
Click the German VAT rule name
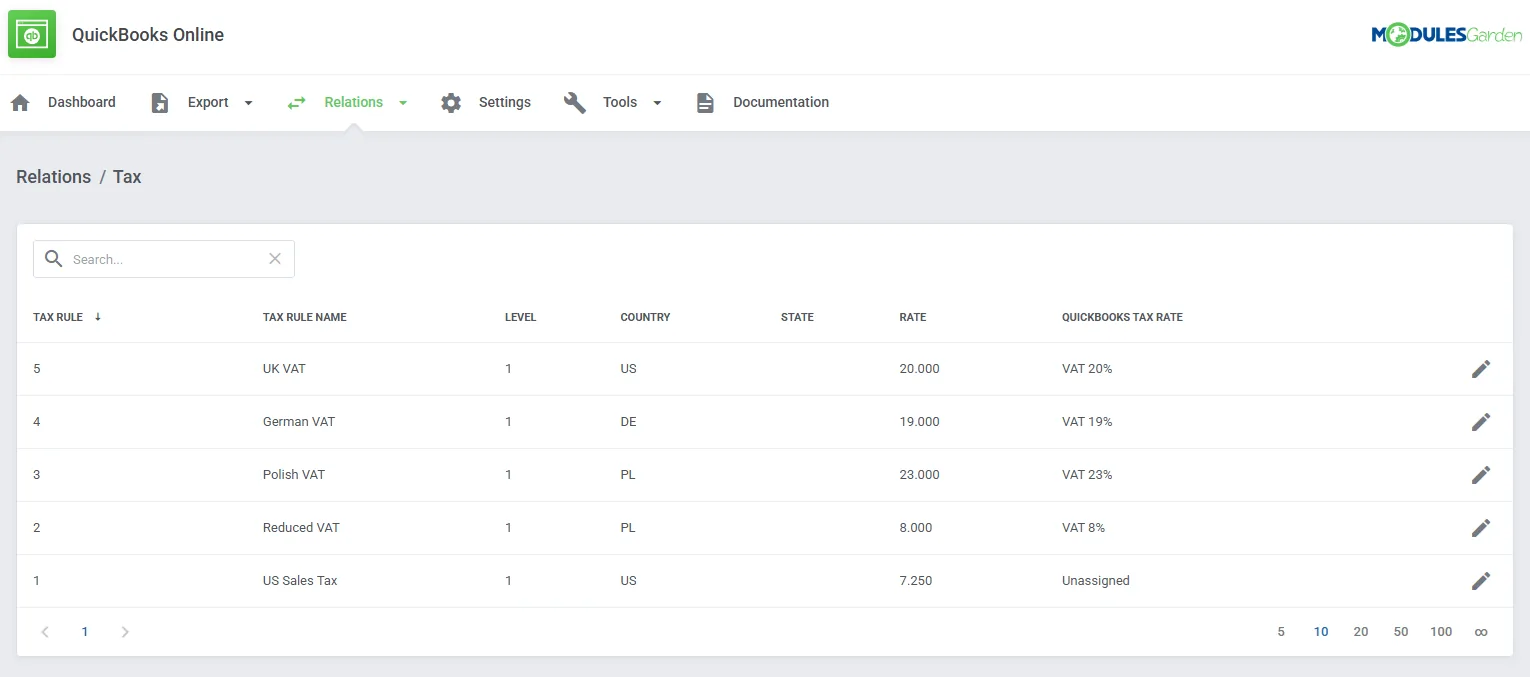click(299, 422)
